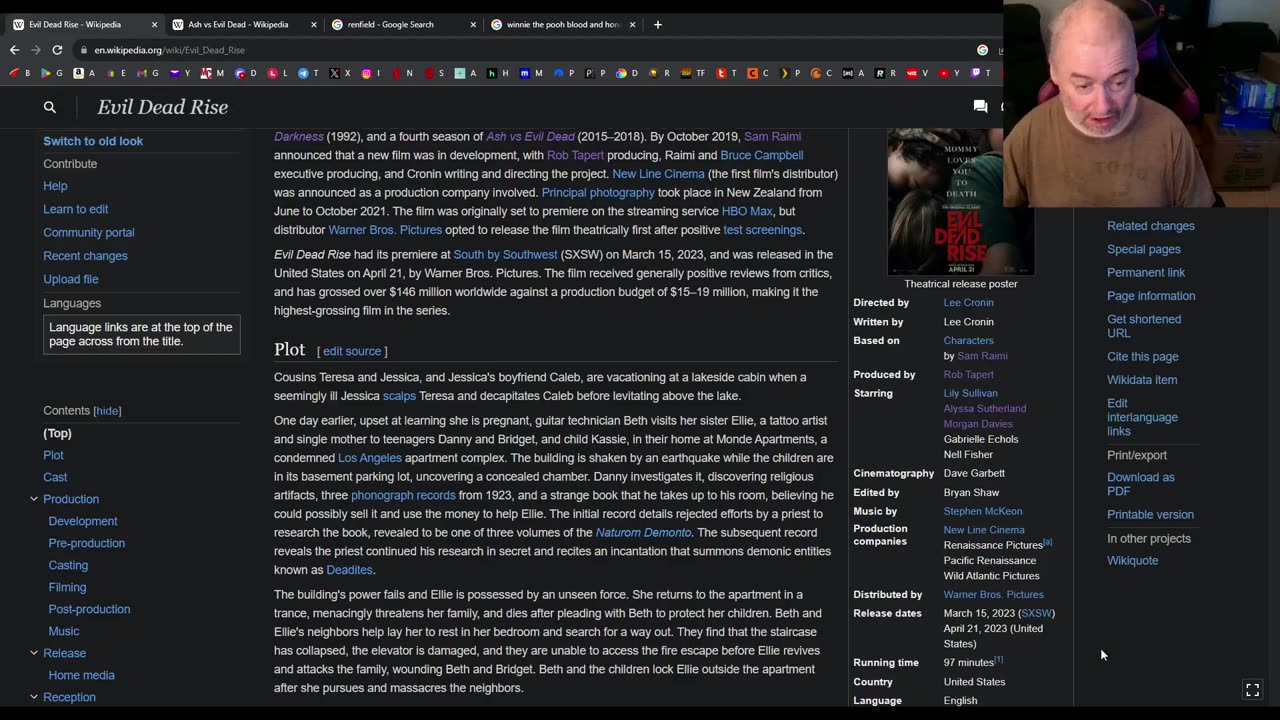The image size is (1280, 720).
Task: Jump to Development in contents
Action: (83, 521)
